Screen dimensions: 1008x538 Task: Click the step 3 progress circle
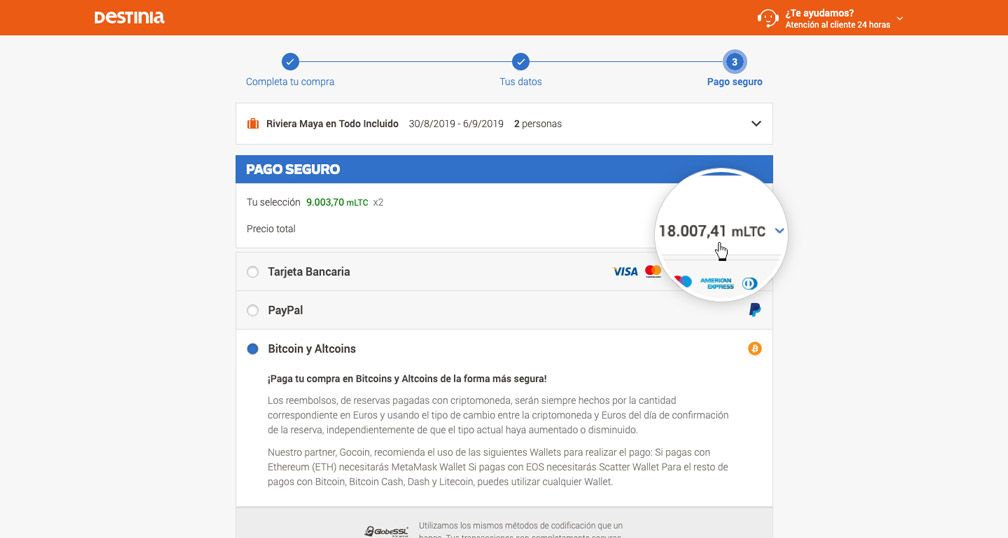click(x=734, y=62)
